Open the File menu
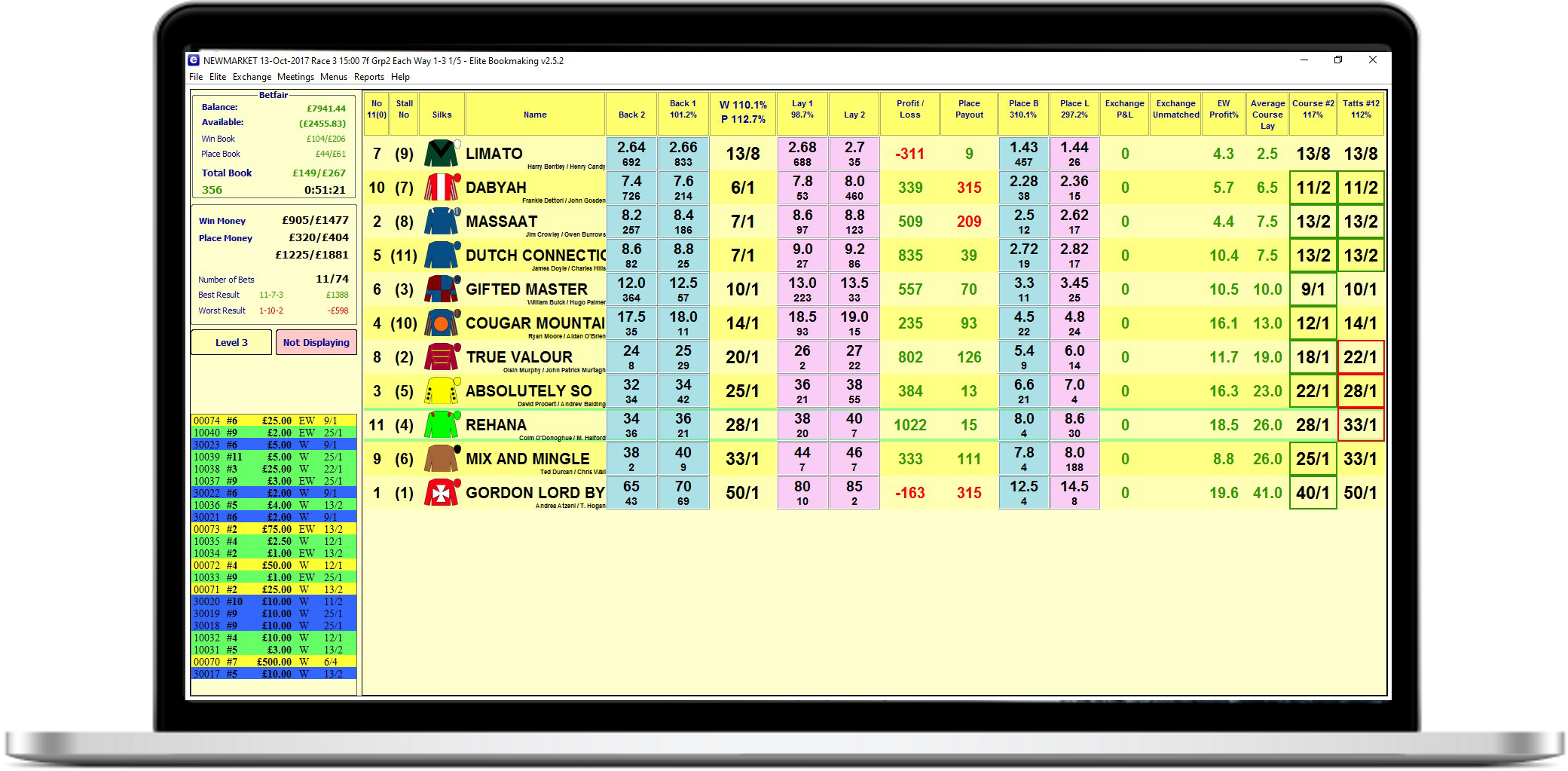 click(196, 77)
